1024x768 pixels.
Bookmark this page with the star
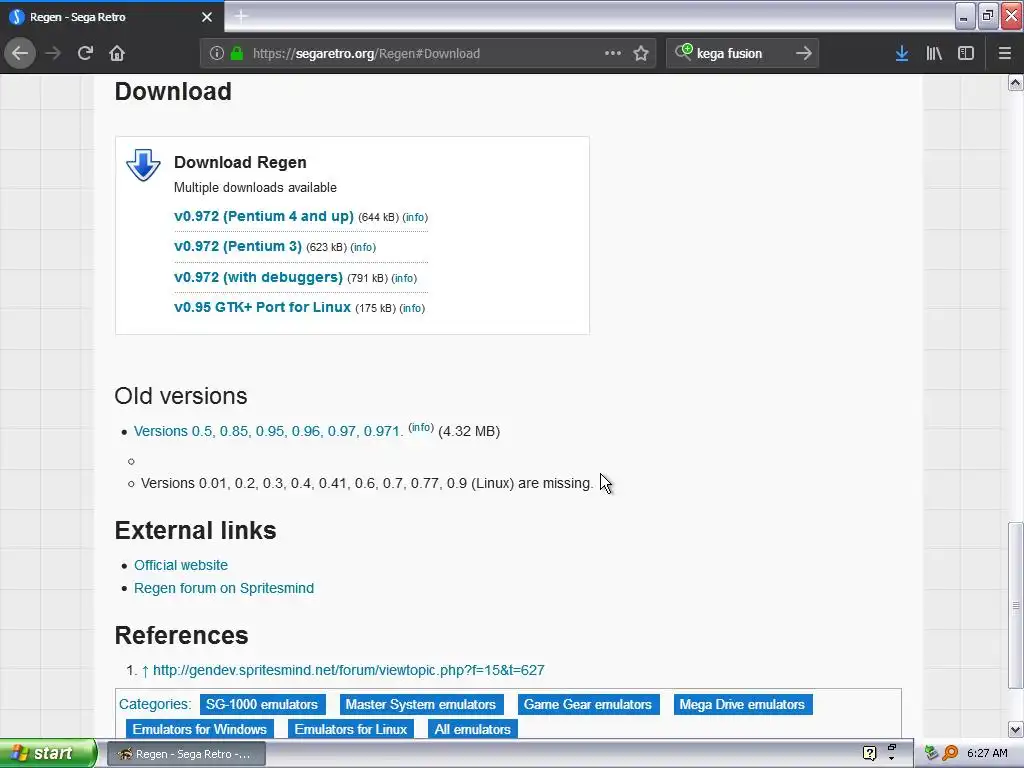(641, 54)
